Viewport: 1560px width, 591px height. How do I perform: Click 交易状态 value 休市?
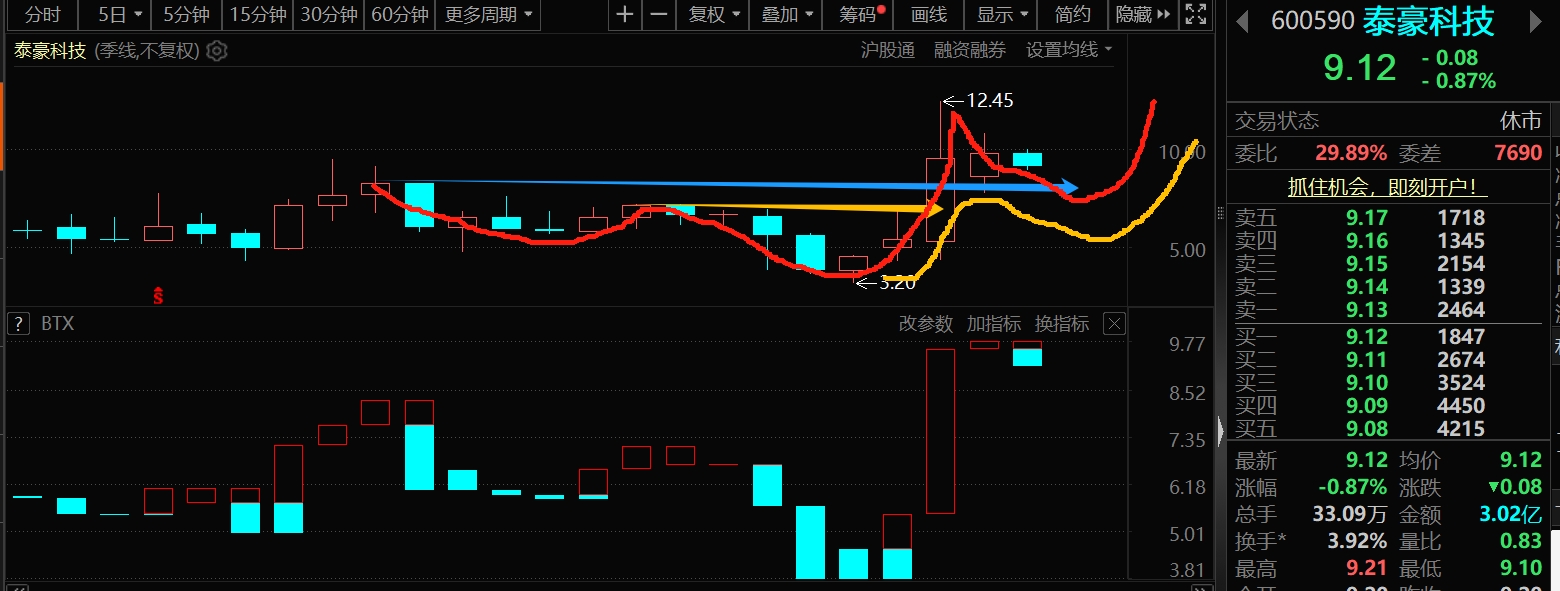(x=1521, y=121)
